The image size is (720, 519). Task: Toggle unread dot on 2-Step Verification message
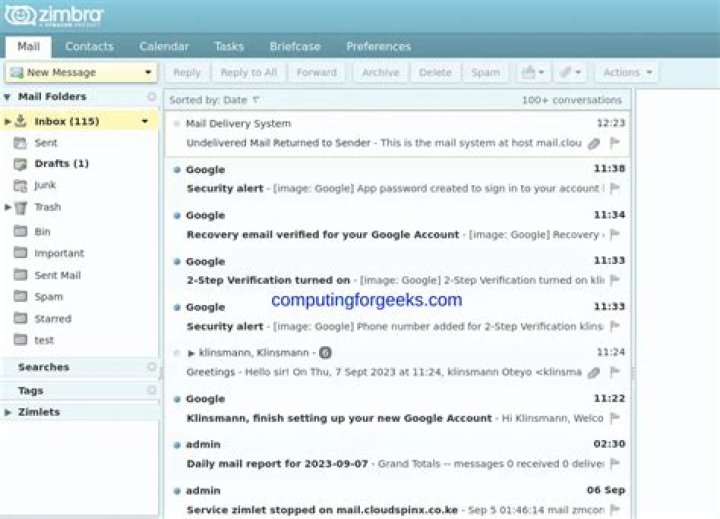tap(177, 262)
